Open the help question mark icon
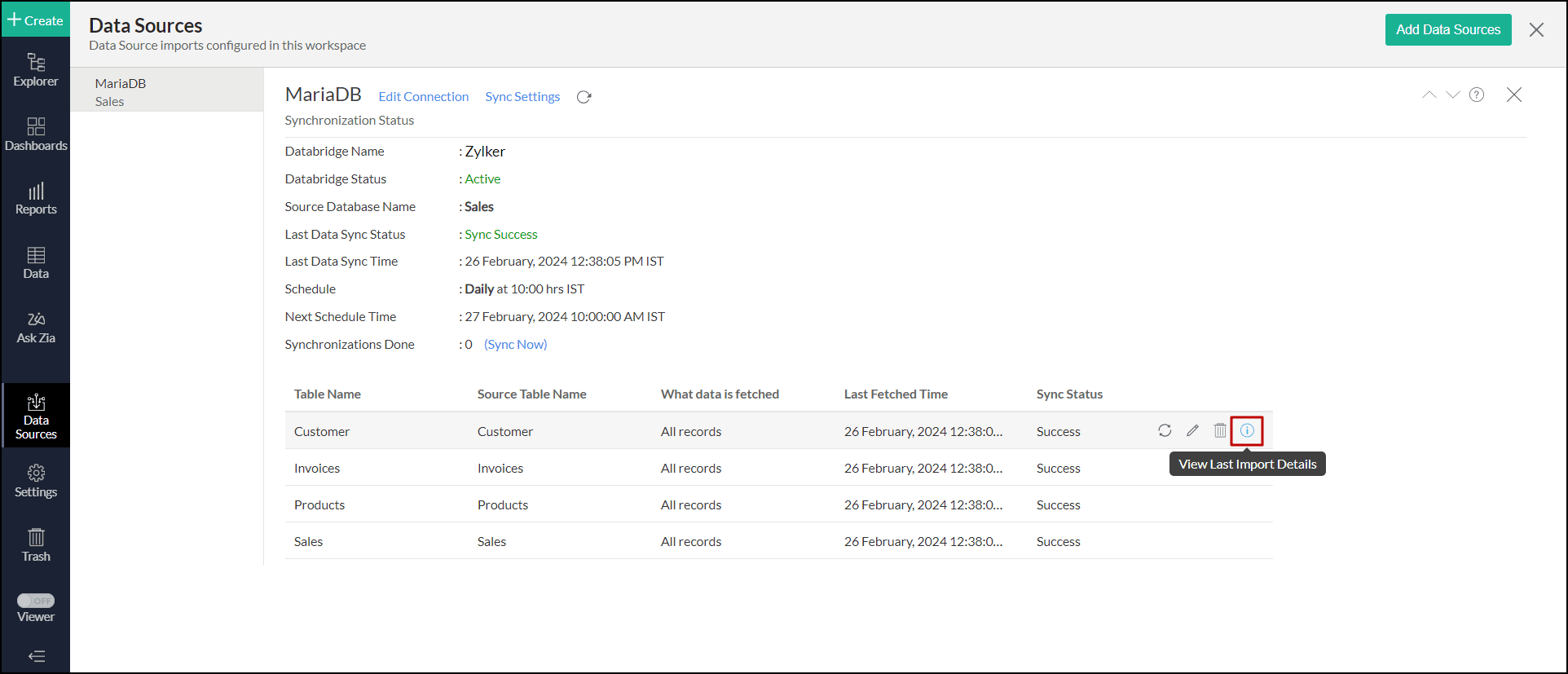 tap(1476, 95)
